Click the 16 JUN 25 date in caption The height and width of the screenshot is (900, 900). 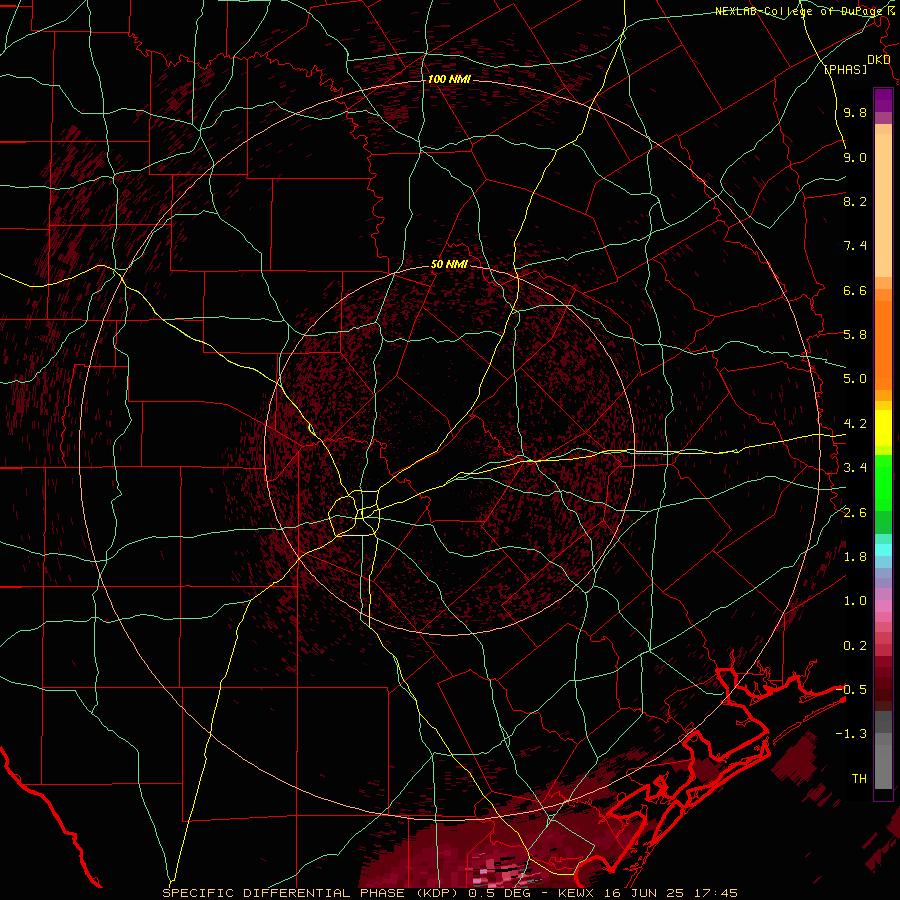(650, 893)
